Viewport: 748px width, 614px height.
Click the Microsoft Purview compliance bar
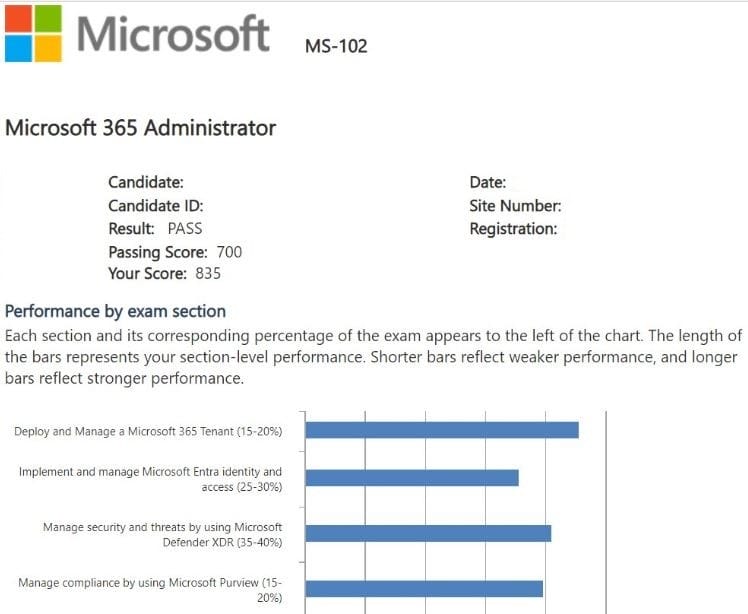tap(424, 589)
